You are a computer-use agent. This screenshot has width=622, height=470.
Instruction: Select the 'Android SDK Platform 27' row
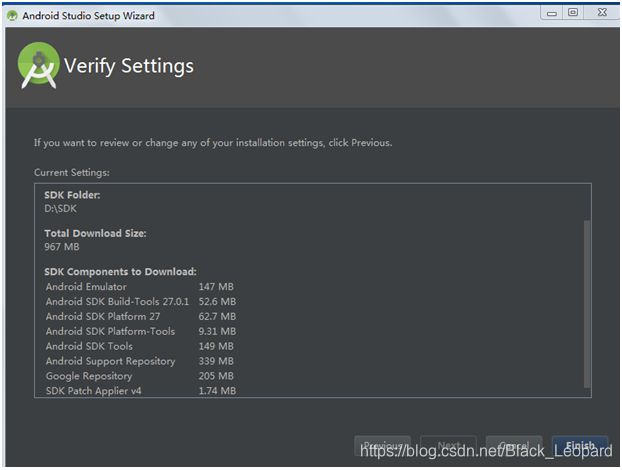[140, 317]
